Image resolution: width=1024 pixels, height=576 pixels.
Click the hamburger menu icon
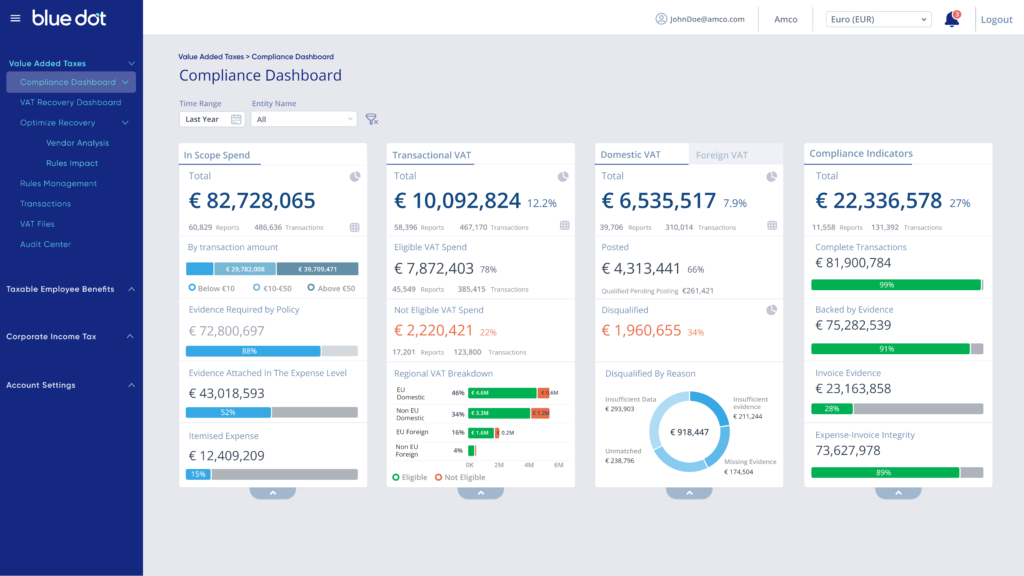click(15, 18)
